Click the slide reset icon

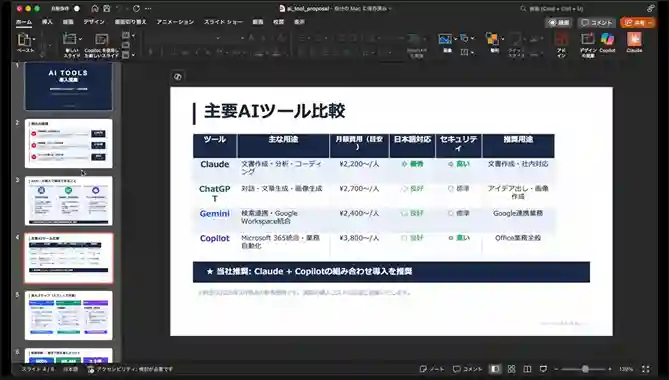[x=125, y=45]
